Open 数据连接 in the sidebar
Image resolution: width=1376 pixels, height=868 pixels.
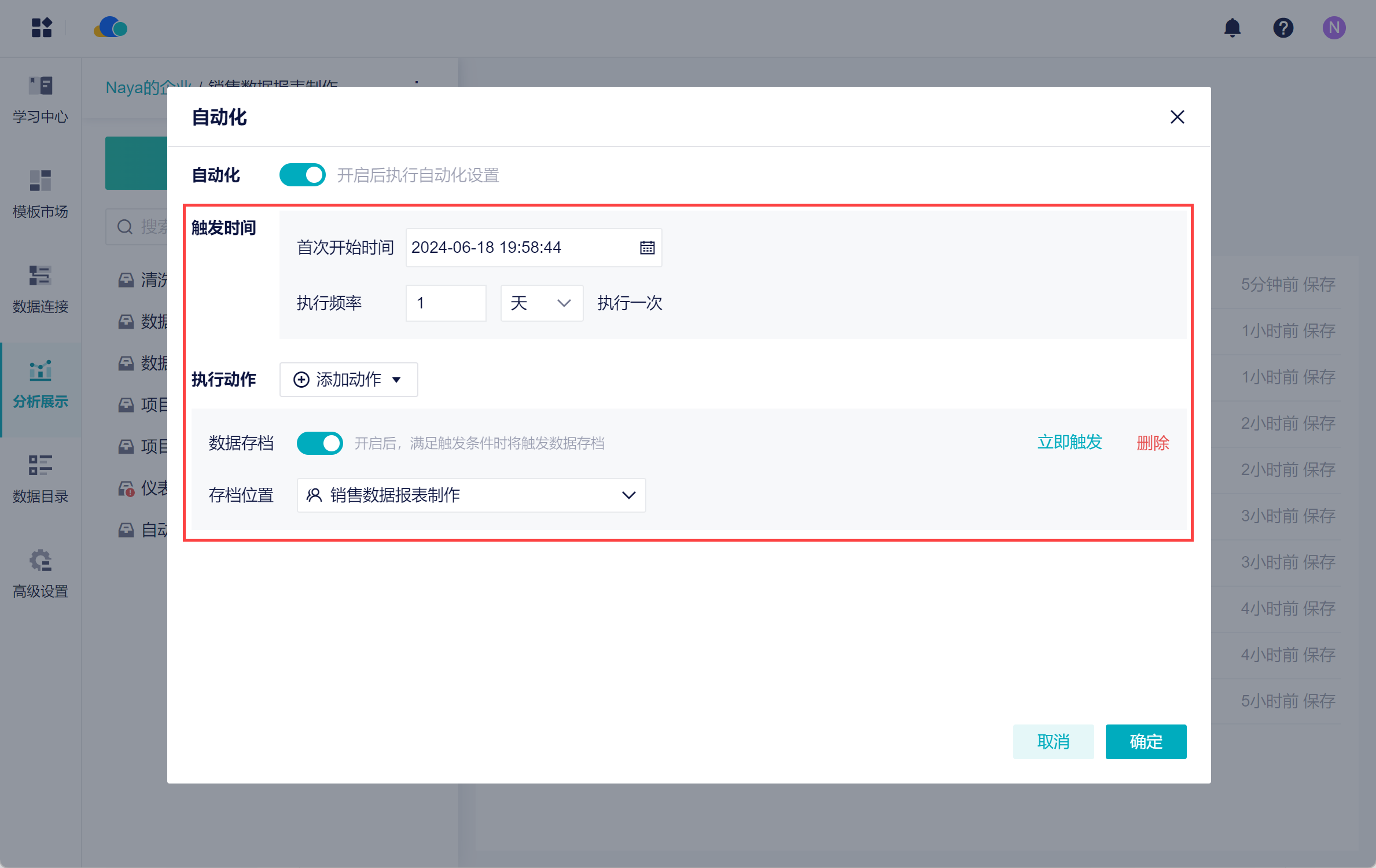[41, 289]
